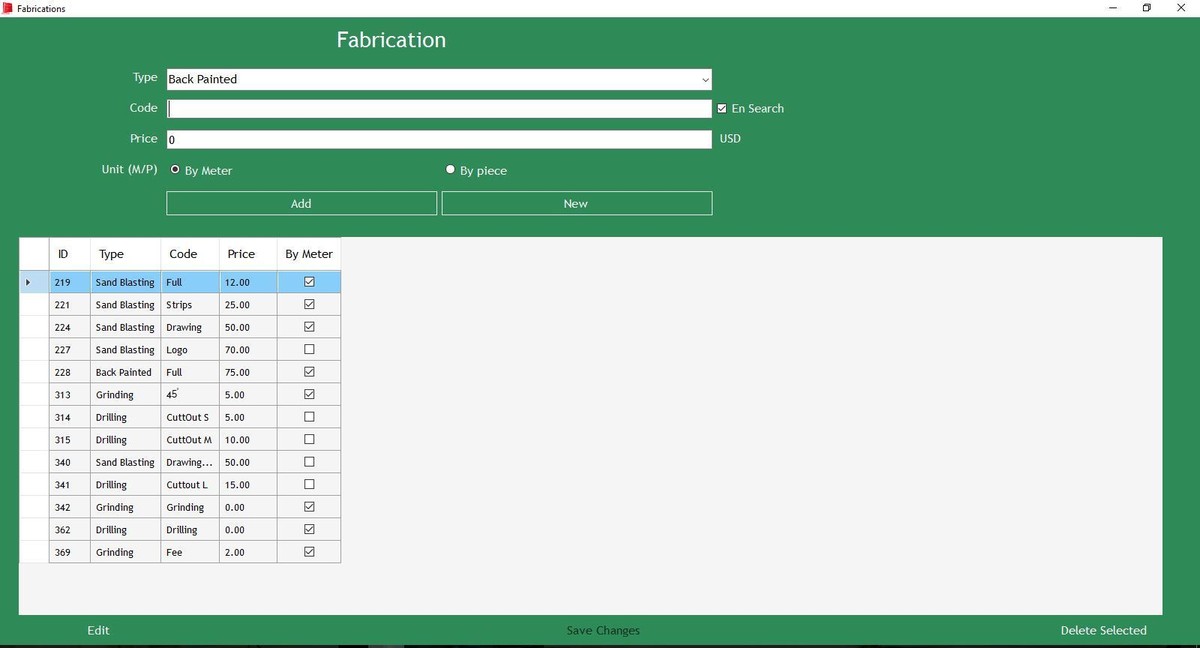This screenshot has width=1200, height=648.
Task: Click the Code input field
Action: (x=439, y=109)
